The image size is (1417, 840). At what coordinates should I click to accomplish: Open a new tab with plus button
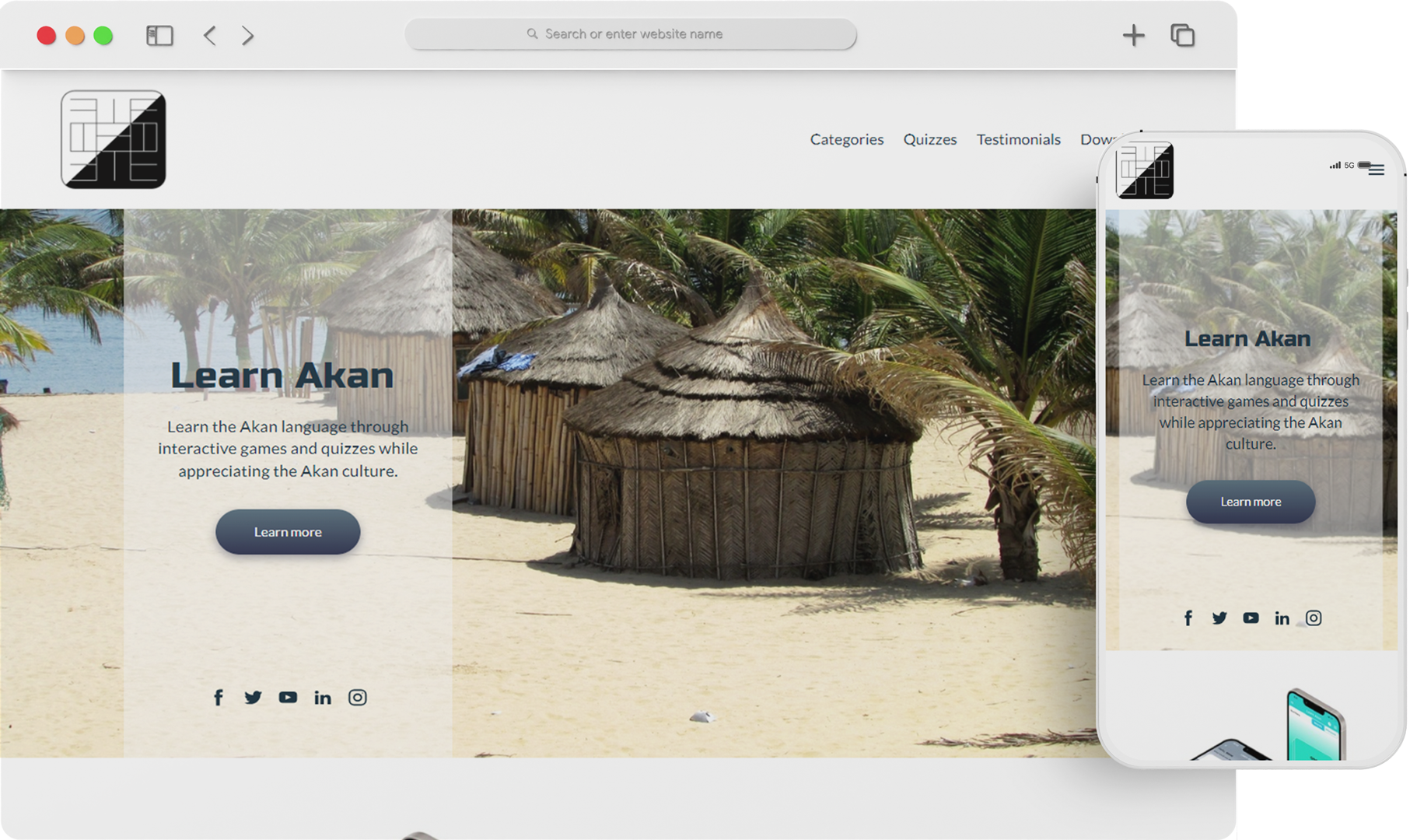coord(1133,35)
